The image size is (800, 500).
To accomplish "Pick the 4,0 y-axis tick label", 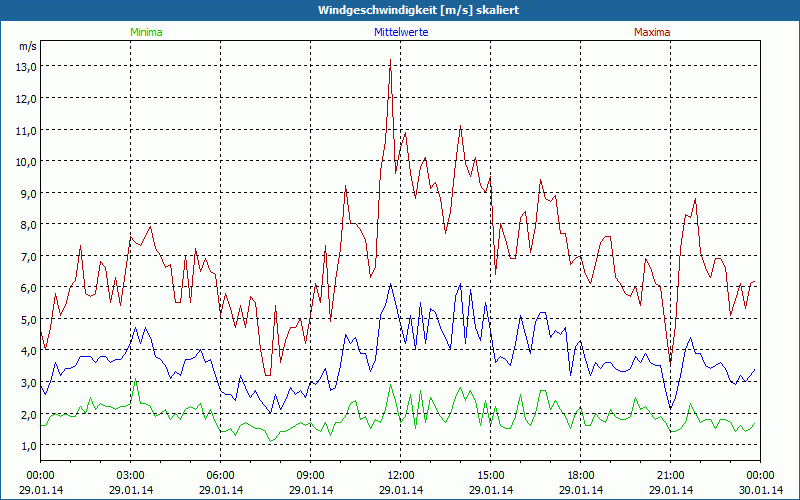I will pyautogui.click(x=26, y=351).
